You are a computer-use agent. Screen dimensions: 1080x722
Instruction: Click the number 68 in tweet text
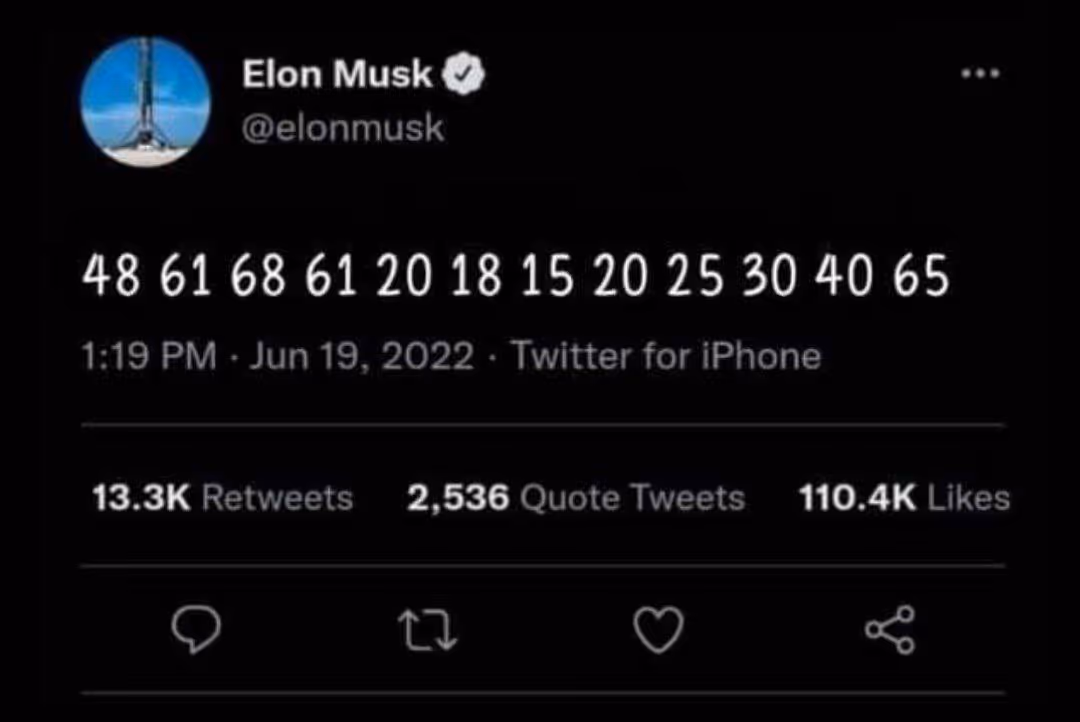pyautogui.click(x=255, y=277)
